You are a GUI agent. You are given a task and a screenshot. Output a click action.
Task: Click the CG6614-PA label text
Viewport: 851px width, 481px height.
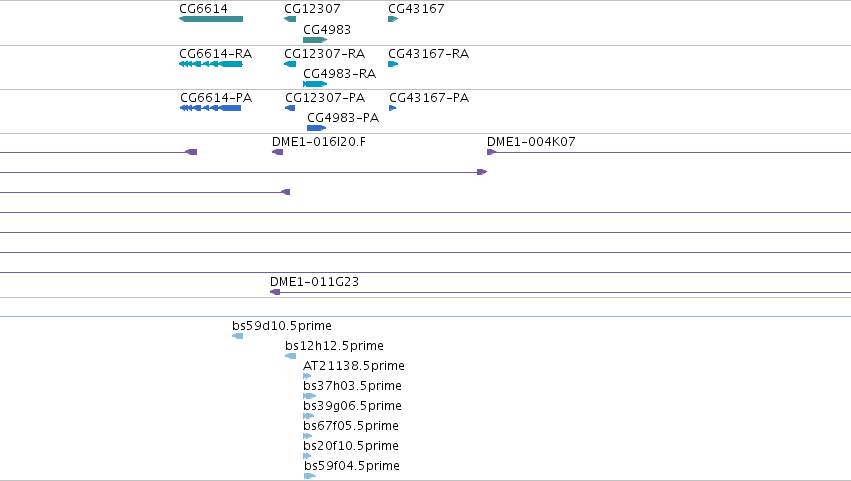coord(216,98)
